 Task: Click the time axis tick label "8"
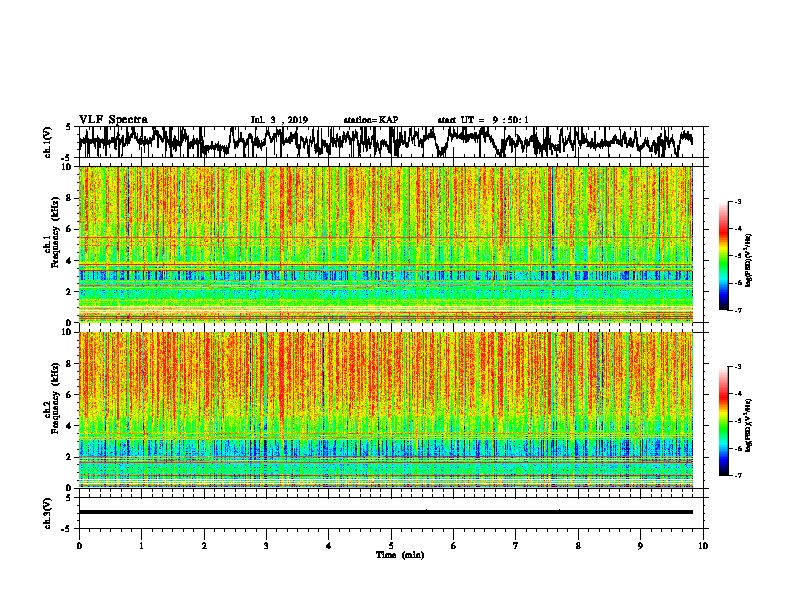click(578, 546)
